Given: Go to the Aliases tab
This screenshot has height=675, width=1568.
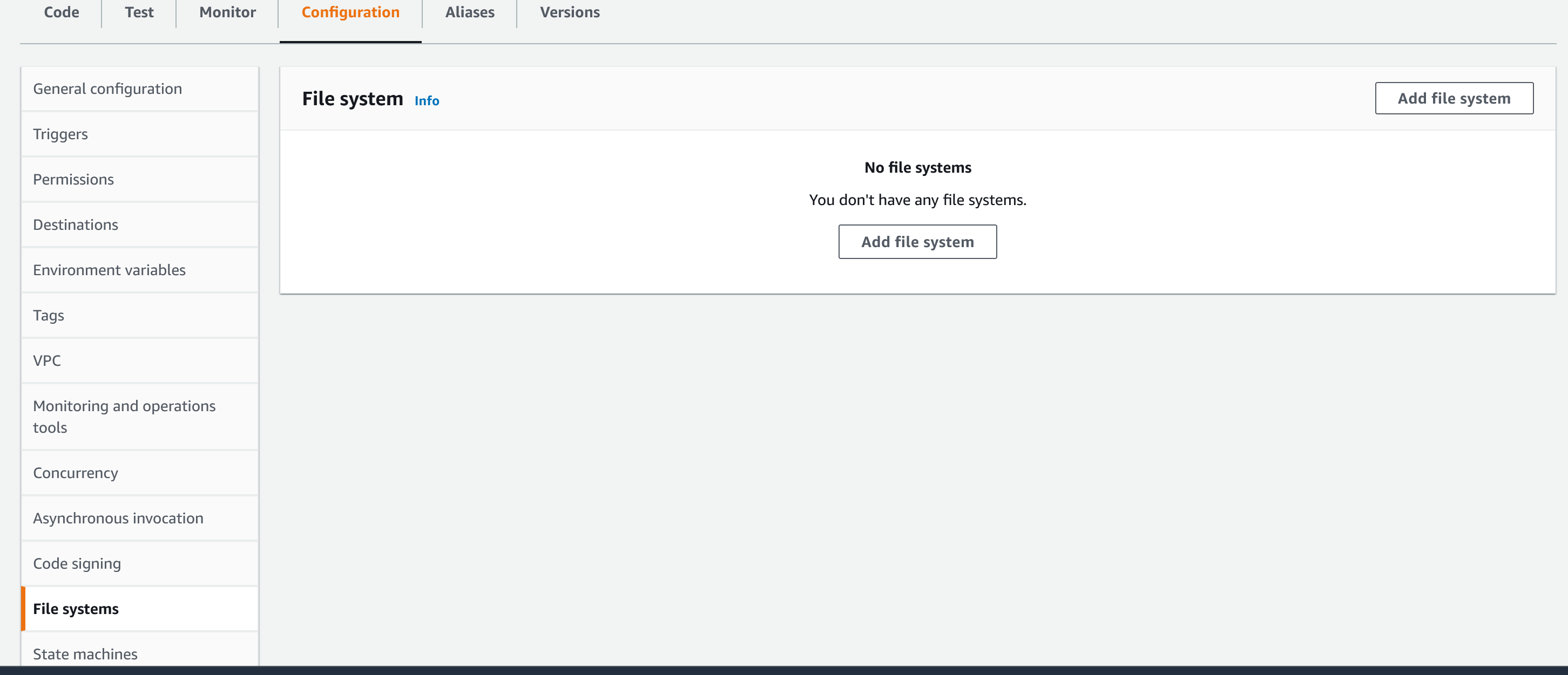Looking at the screenshot, I should [469, 13].
